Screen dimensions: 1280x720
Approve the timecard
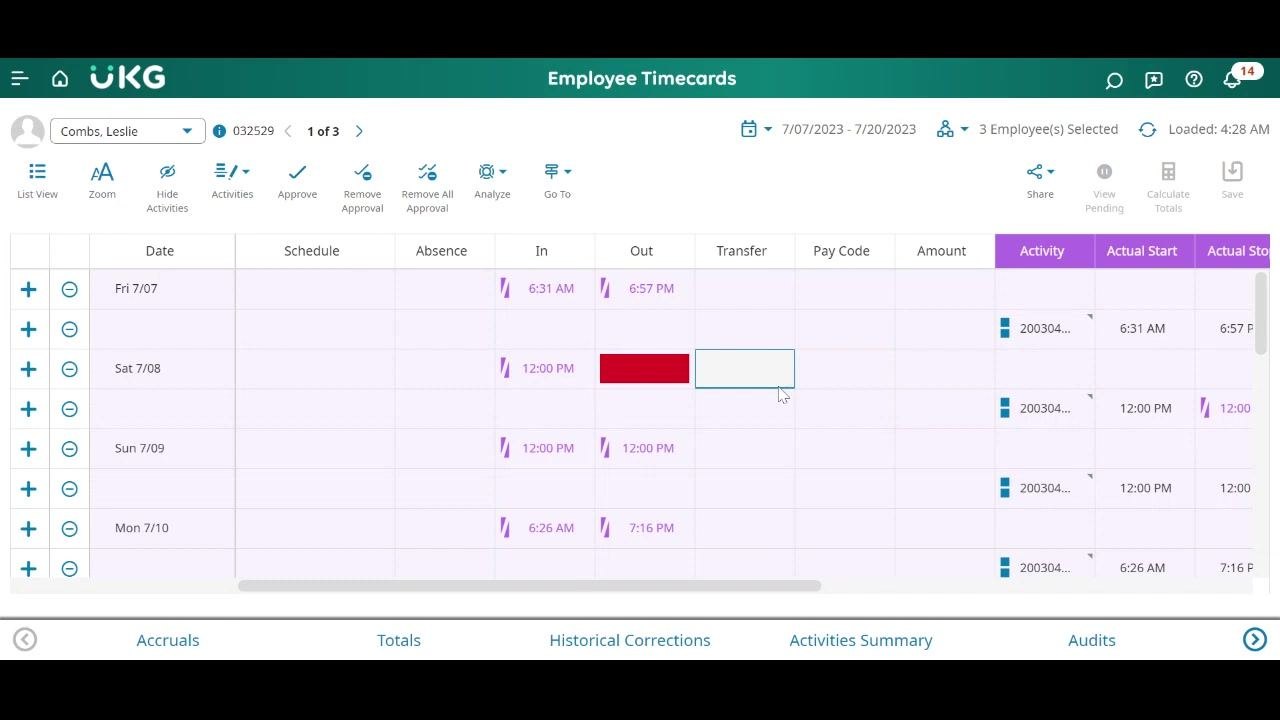(x=297, y=180)
